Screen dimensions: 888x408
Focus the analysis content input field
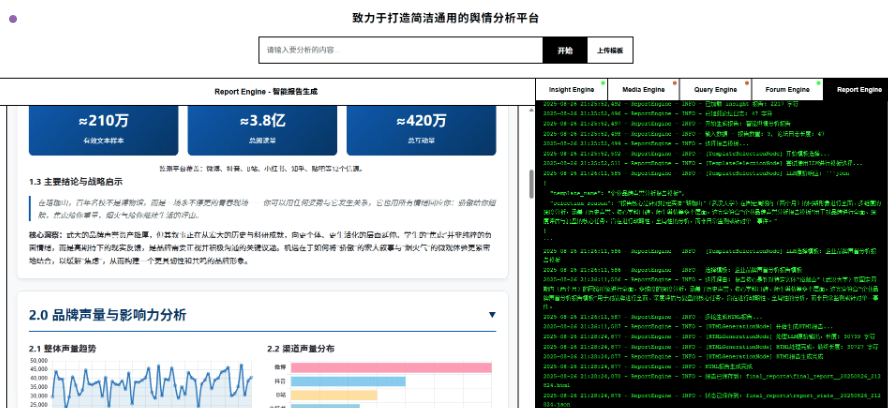pos(400,50)
